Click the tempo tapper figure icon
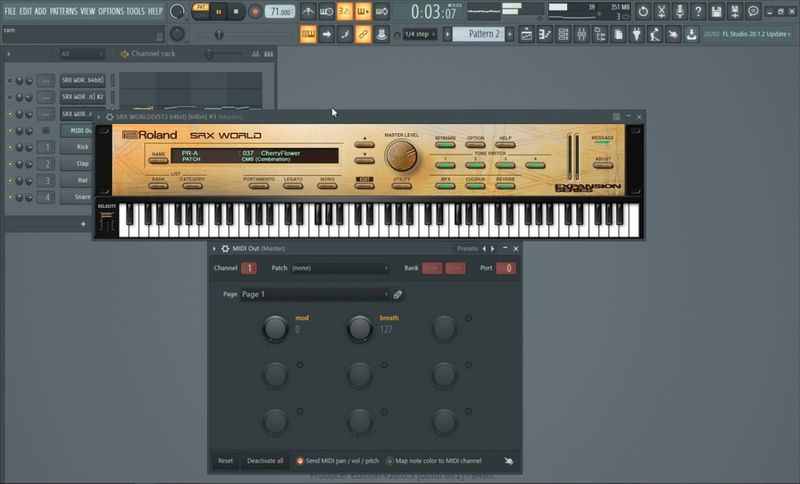 (655, 34)
